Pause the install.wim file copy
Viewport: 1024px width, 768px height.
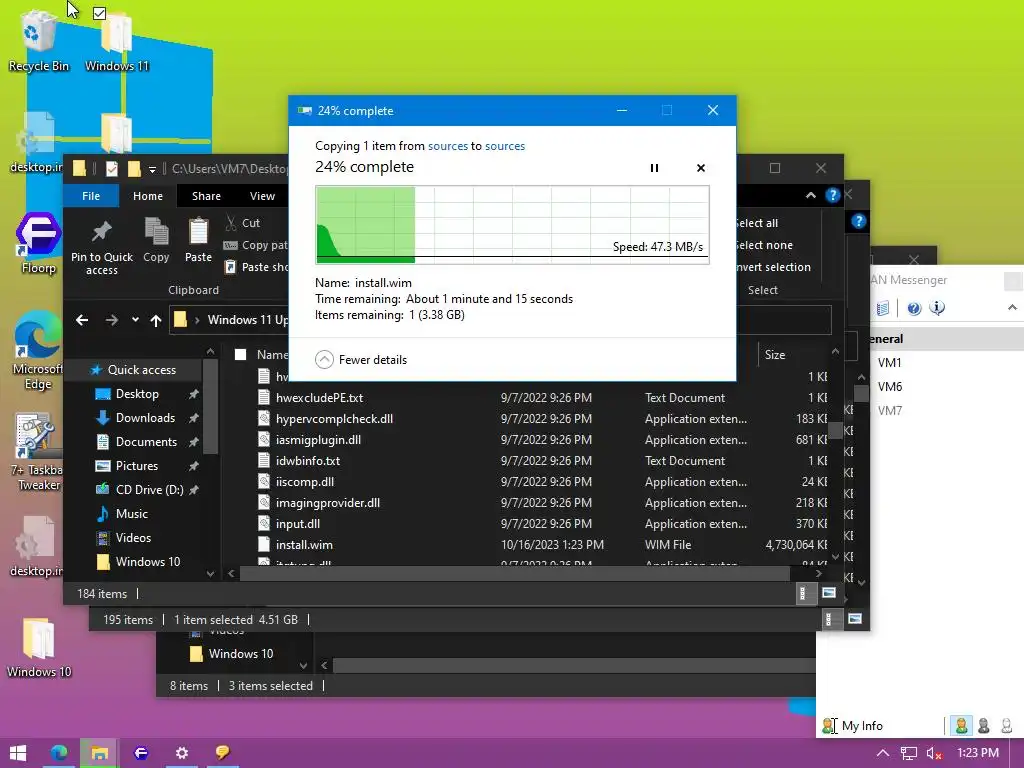pyautogui.click(x=654, y=168)
